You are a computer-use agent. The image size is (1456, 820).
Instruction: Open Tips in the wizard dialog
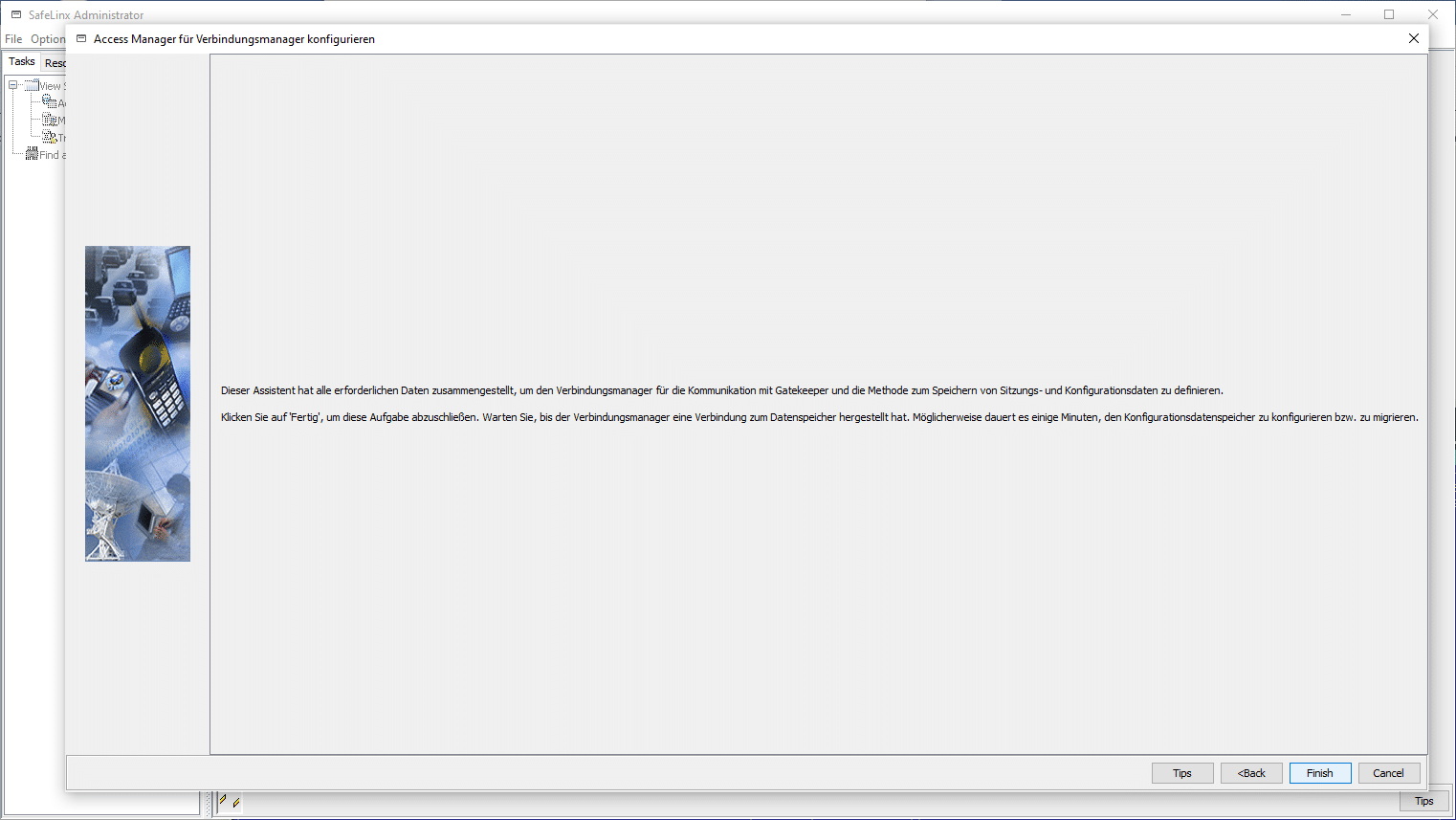pyautogui.click(x=1181, y=773)
